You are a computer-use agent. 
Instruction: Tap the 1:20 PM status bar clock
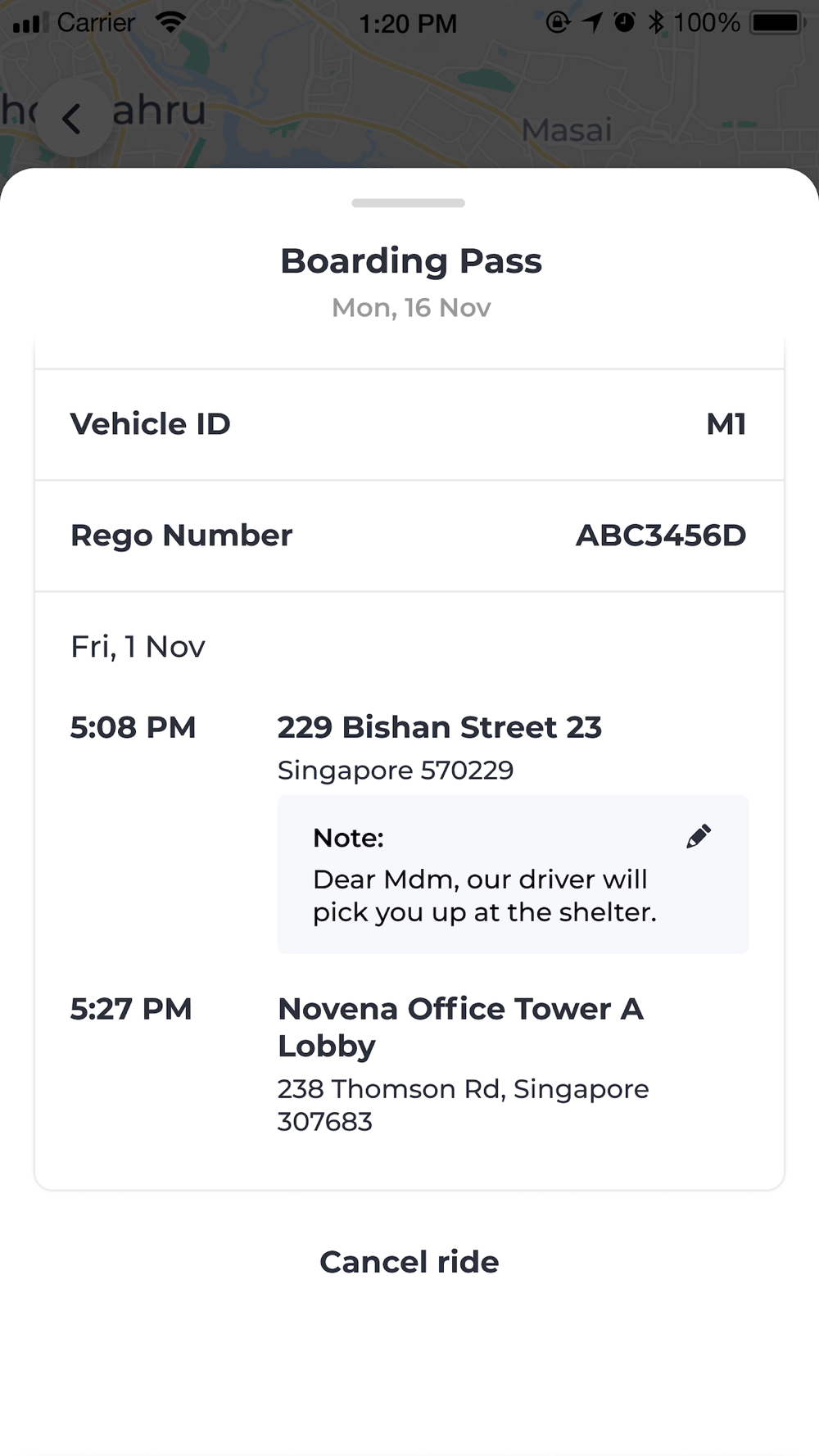pos(407,23)
